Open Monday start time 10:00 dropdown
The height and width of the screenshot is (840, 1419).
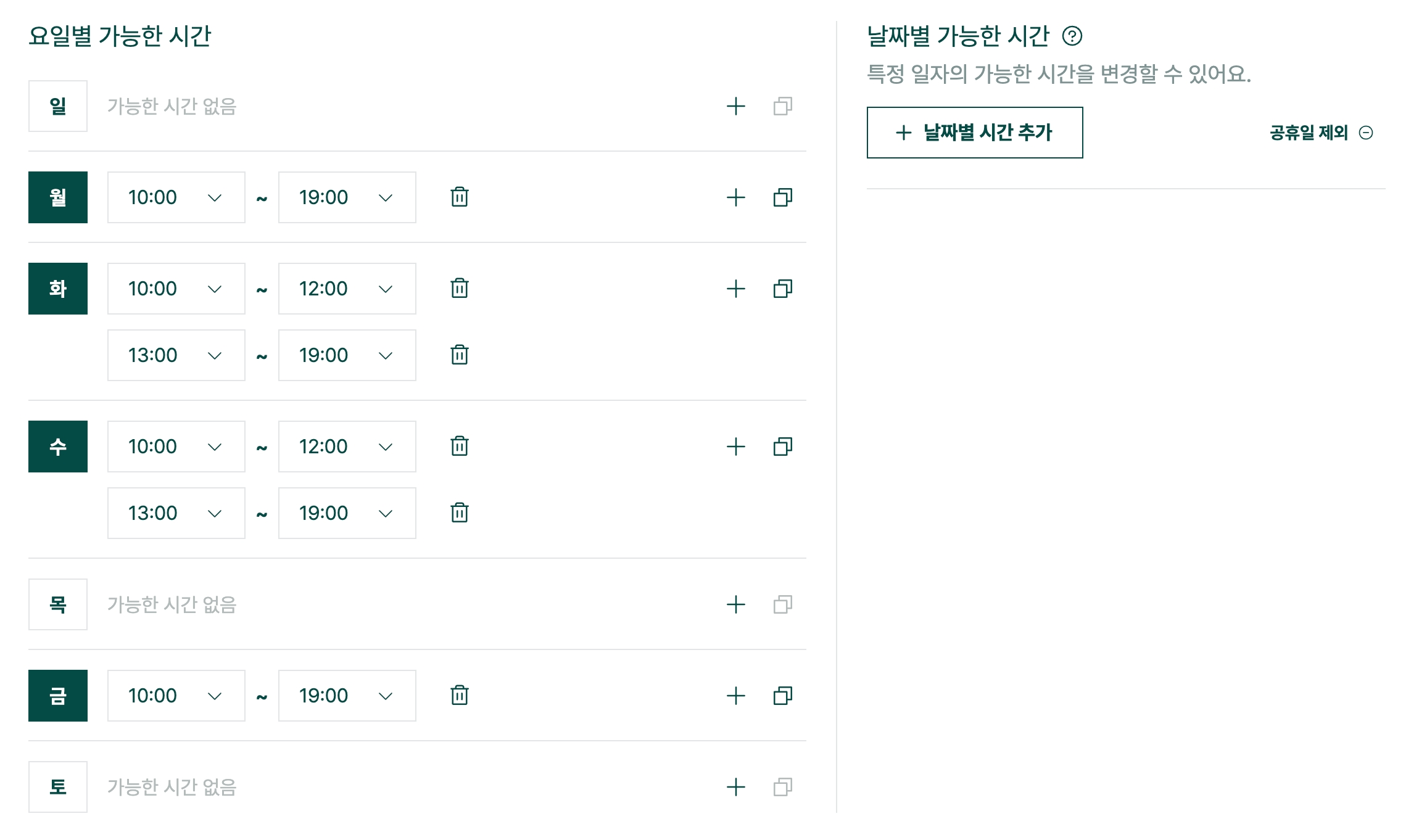coord(176,197)
